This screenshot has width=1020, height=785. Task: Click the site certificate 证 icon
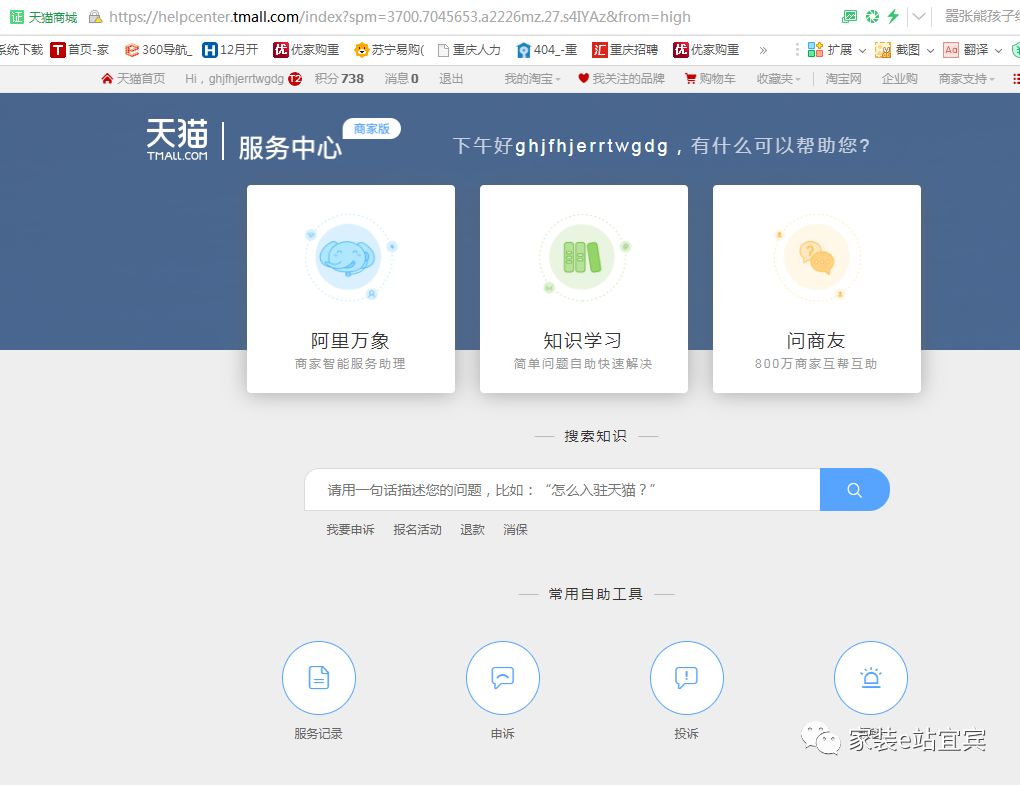[17, 17]
